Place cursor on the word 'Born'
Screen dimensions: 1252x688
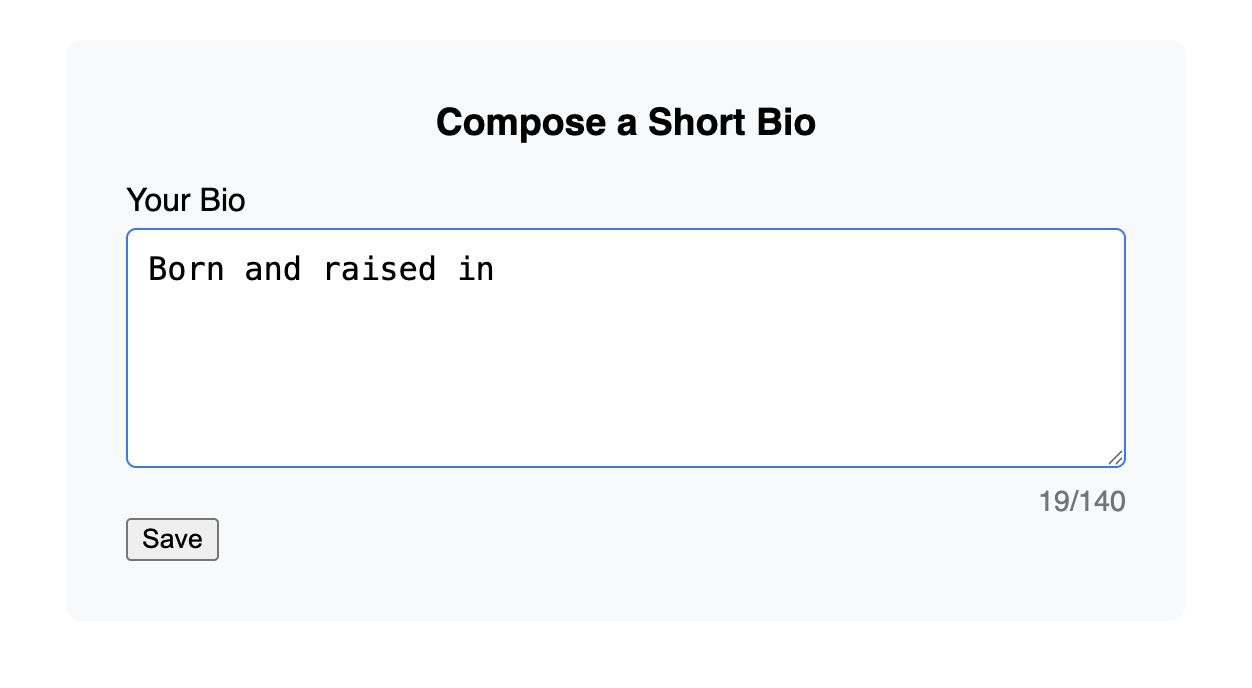pos(186,269)
